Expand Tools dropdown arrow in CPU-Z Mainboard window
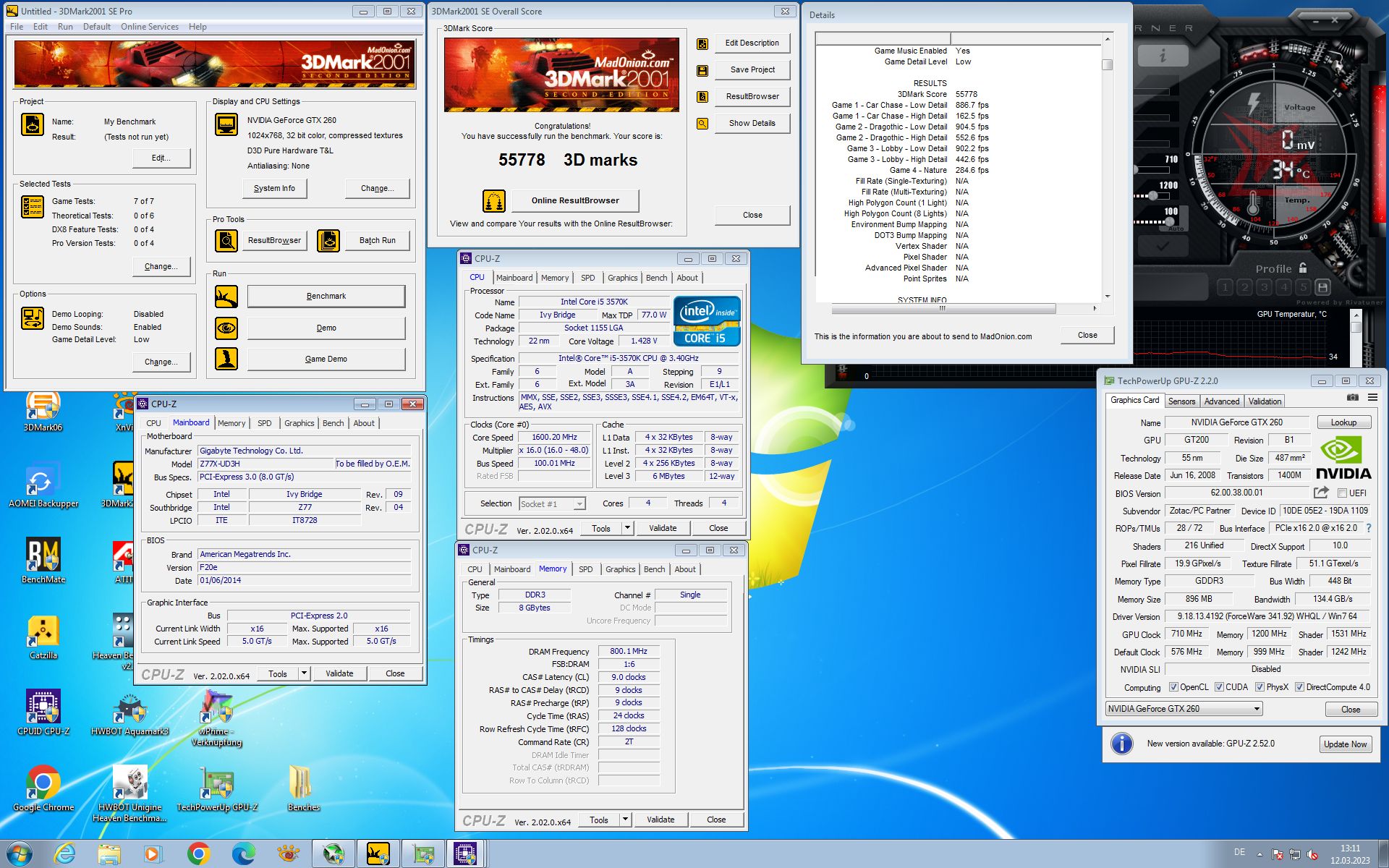Viewport: 1389px width, 868px height. [x=304, y=673]
